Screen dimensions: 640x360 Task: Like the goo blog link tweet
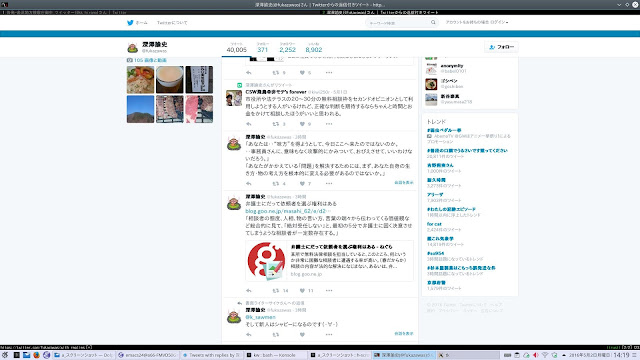tap(302, 291)
